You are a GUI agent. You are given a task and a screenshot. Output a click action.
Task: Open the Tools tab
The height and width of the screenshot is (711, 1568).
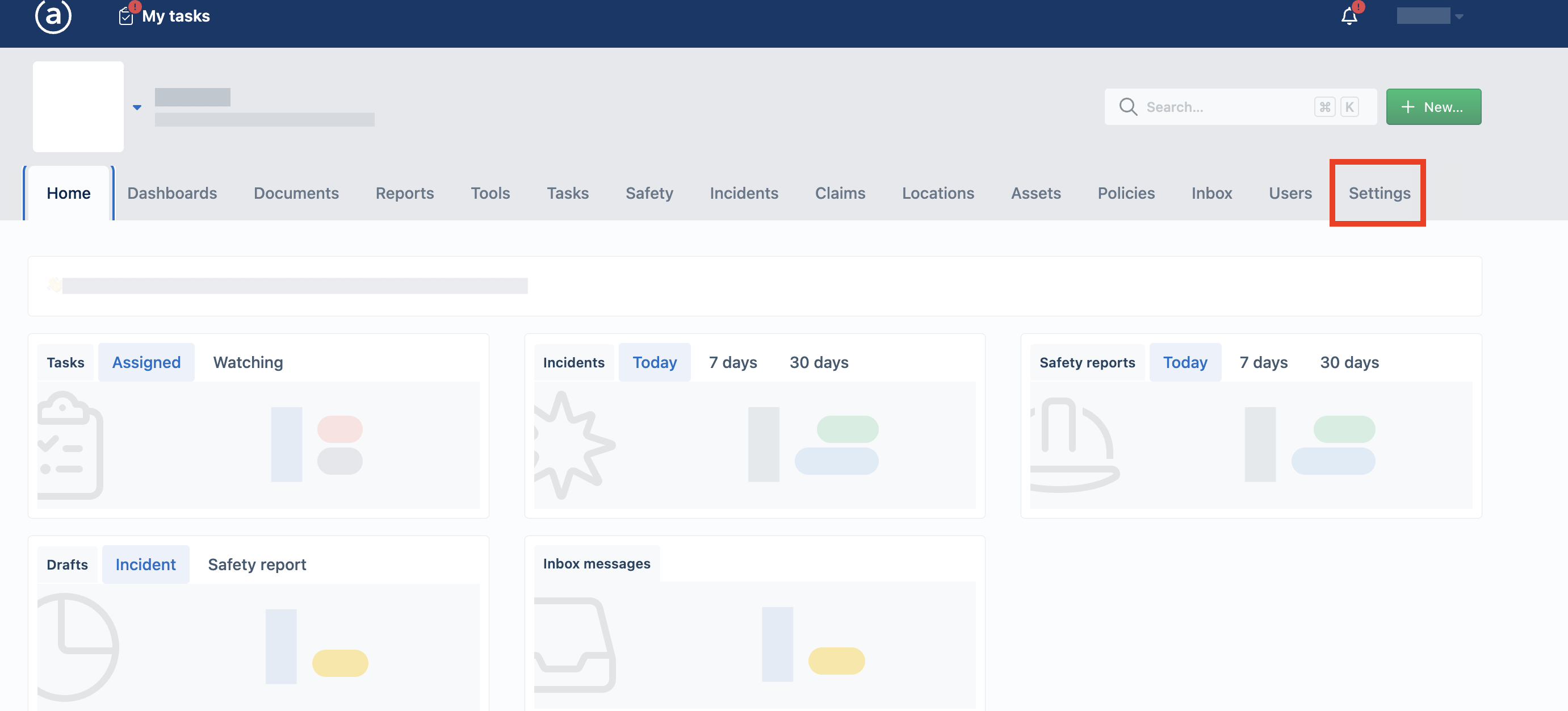pyautogui.click(x=490, y=193)
